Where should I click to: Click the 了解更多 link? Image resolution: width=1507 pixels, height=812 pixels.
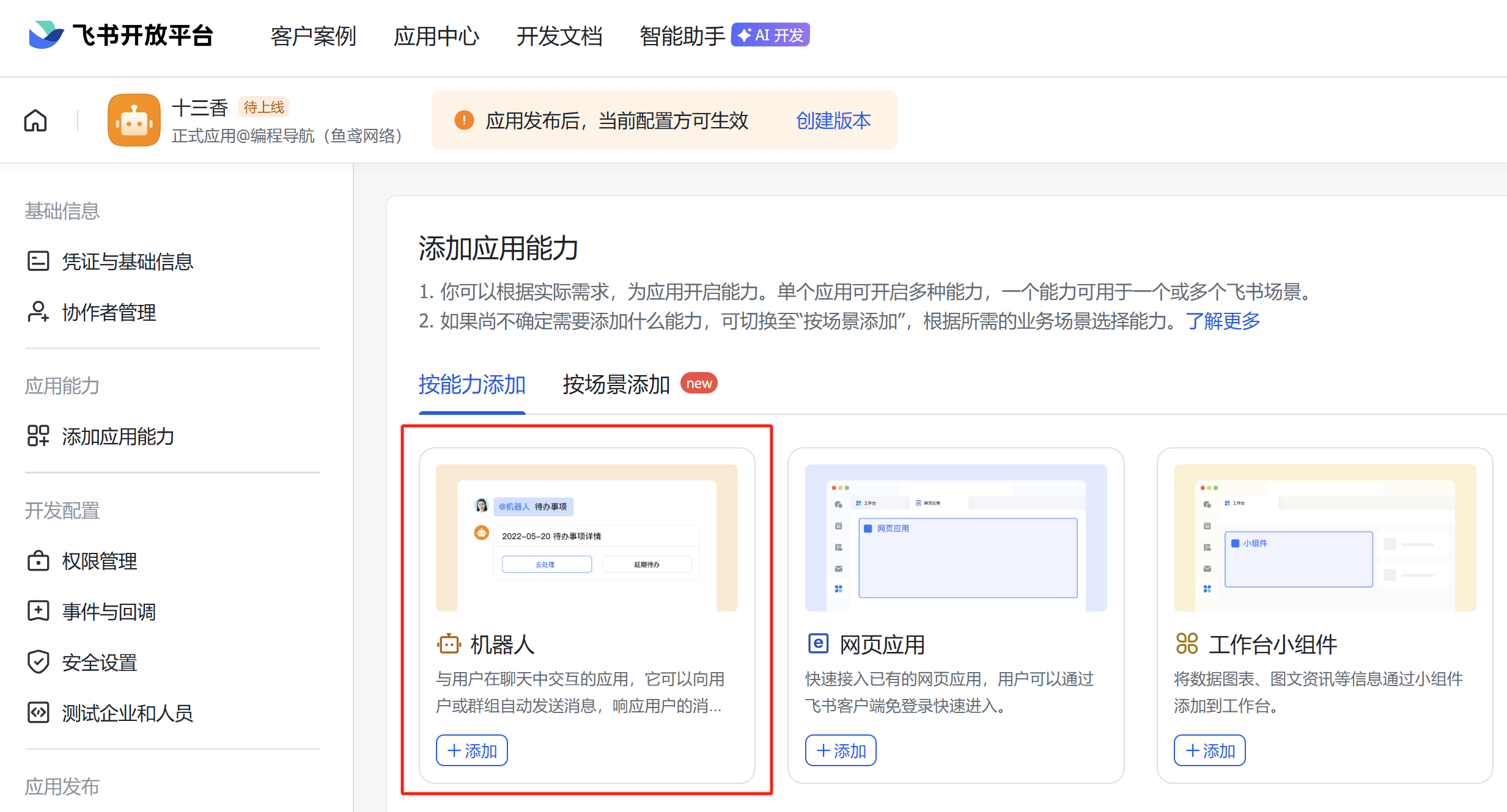[x=1223, y=321]
